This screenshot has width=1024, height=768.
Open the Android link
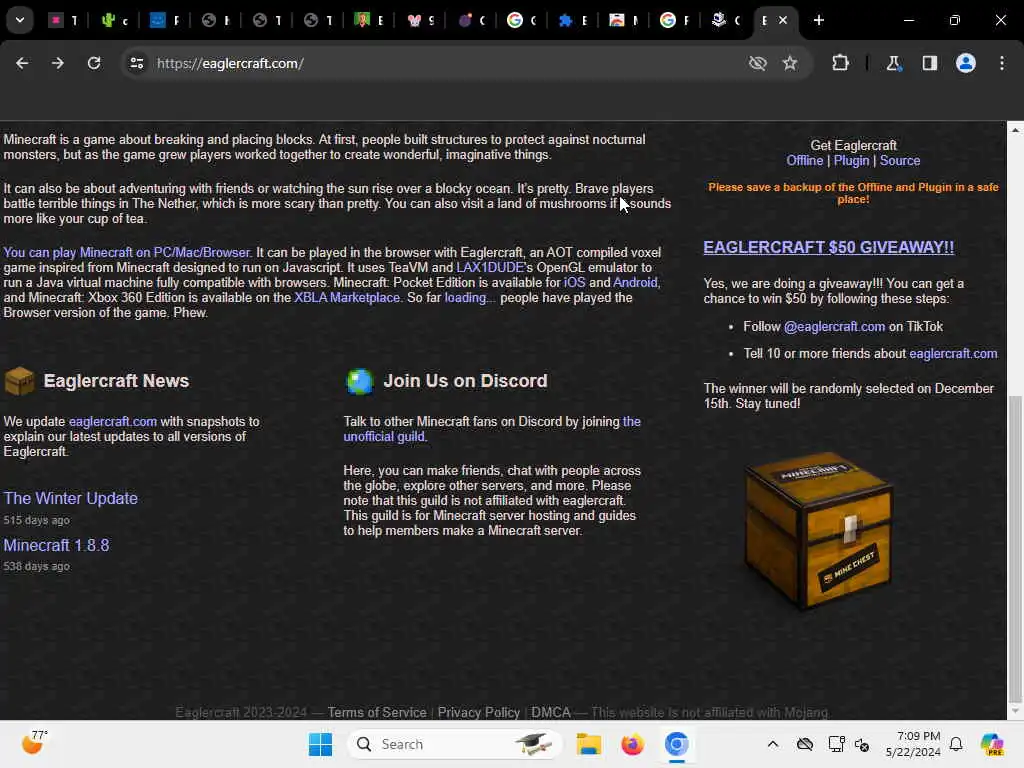pos(635,283)
